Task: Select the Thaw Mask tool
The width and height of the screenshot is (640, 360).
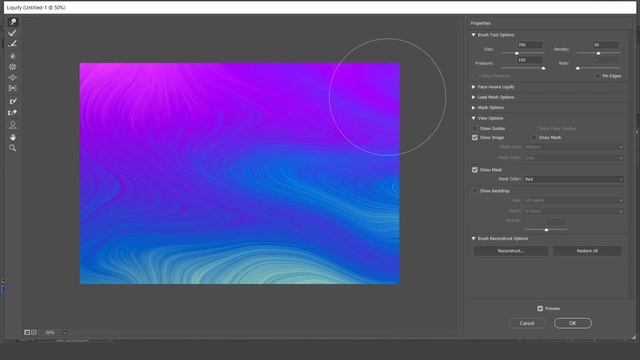Action: (13, 112)
